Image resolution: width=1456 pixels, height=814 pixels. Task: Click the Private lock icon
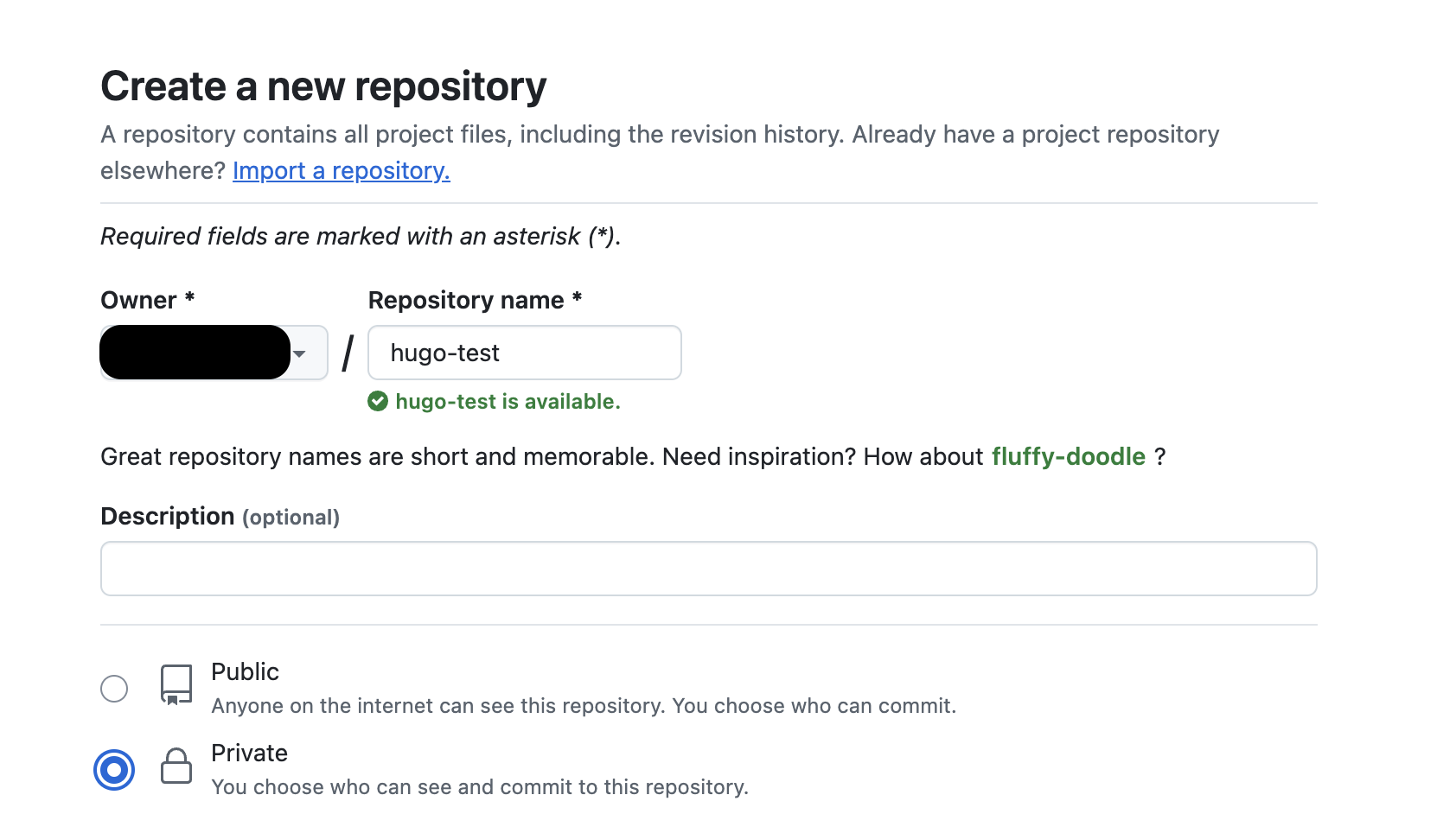(176, 766)
